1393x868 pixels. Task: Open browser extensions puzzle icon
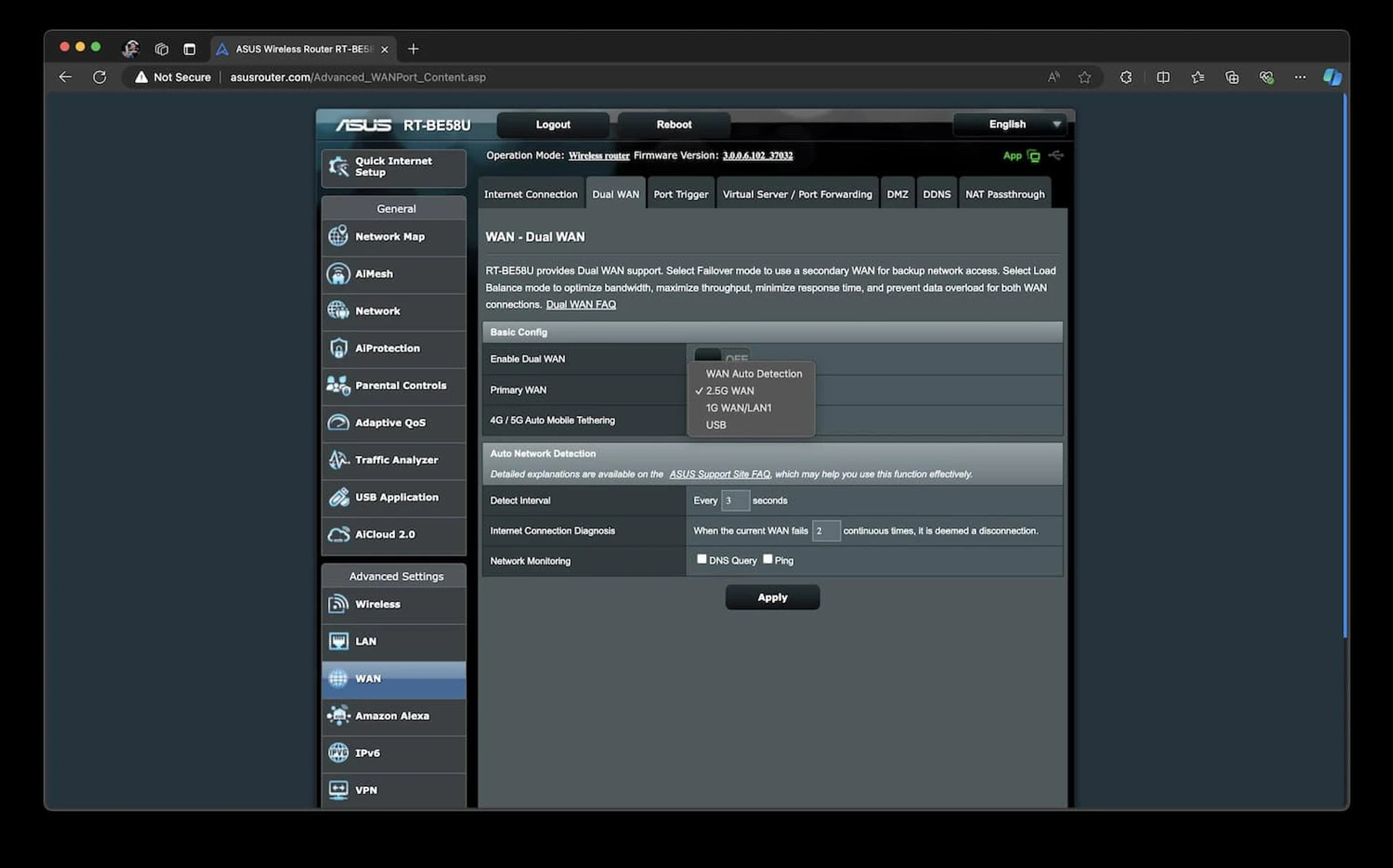pyautogui.click(x=1126, y=77)
